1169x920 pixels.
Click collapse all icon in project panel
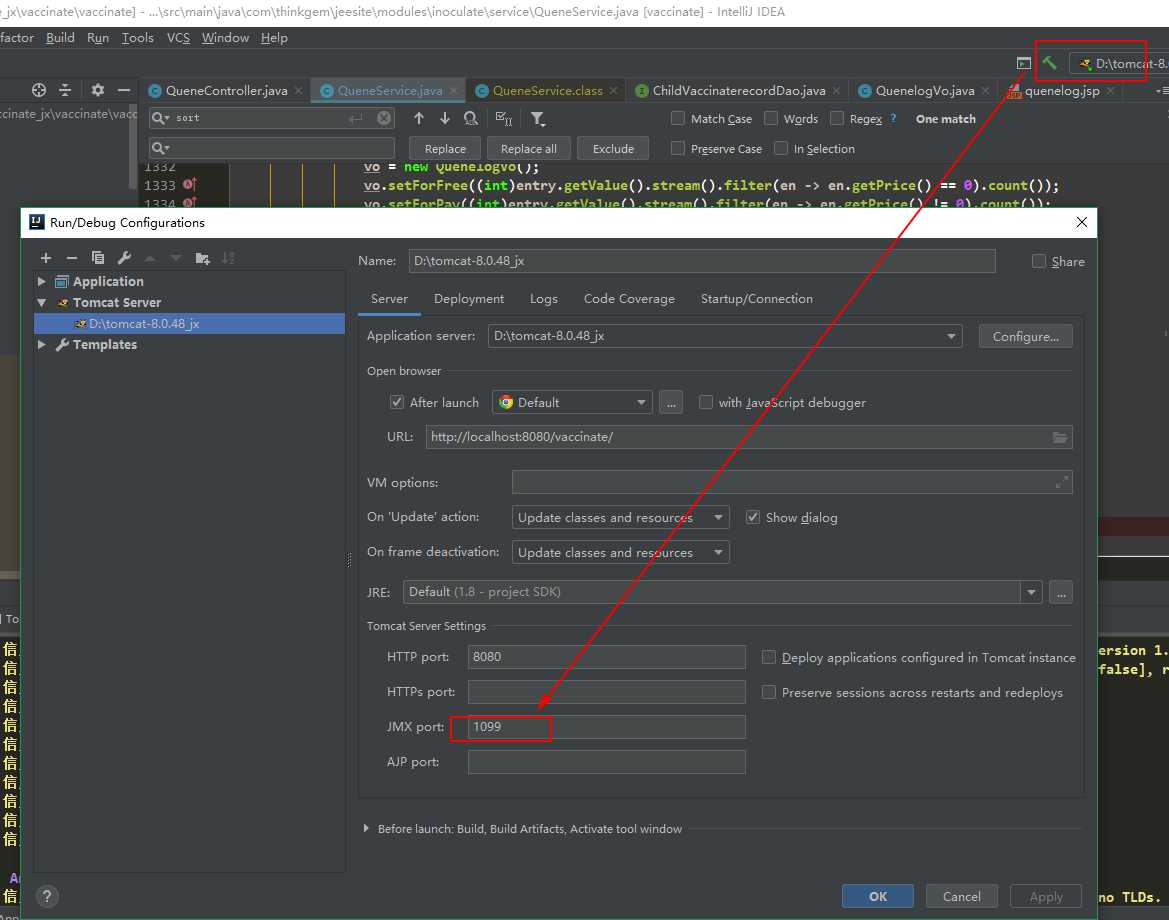[65, 90]
